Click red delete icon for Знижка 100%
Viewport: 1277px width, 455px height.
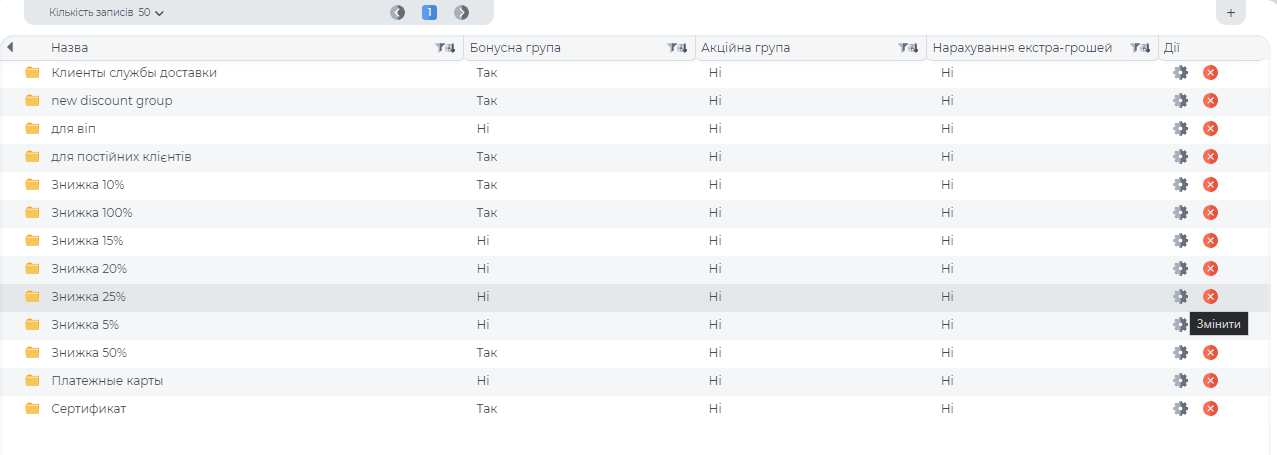coord(1210,212)
